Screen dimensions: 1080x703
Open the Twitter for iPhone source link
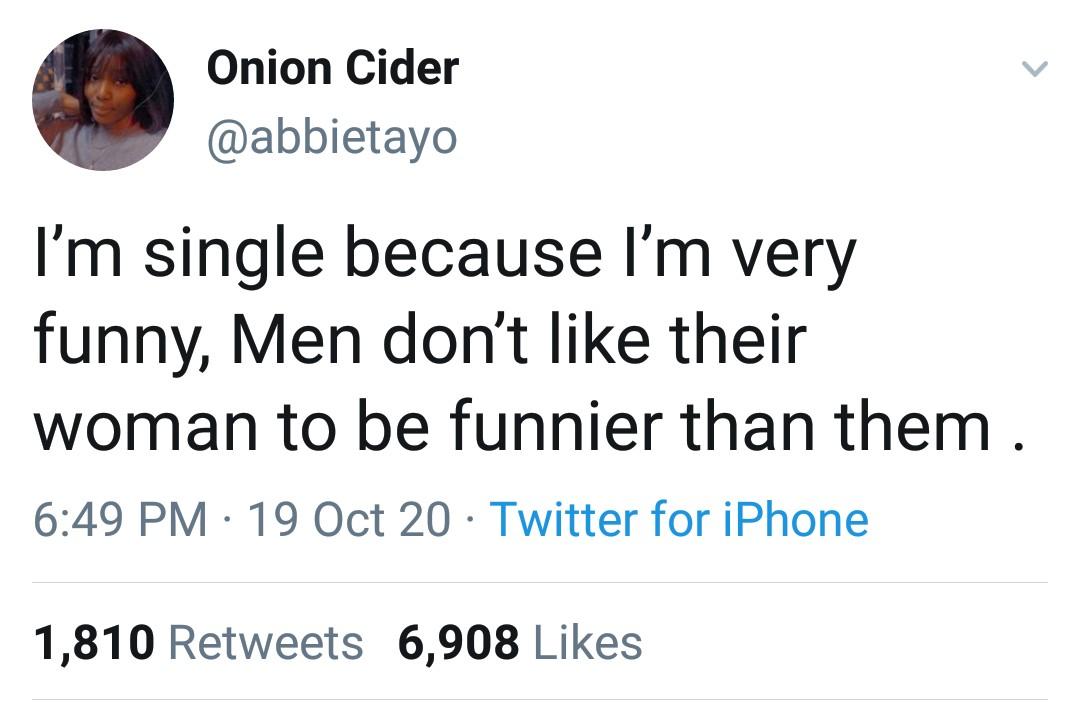tap(679, 520)
